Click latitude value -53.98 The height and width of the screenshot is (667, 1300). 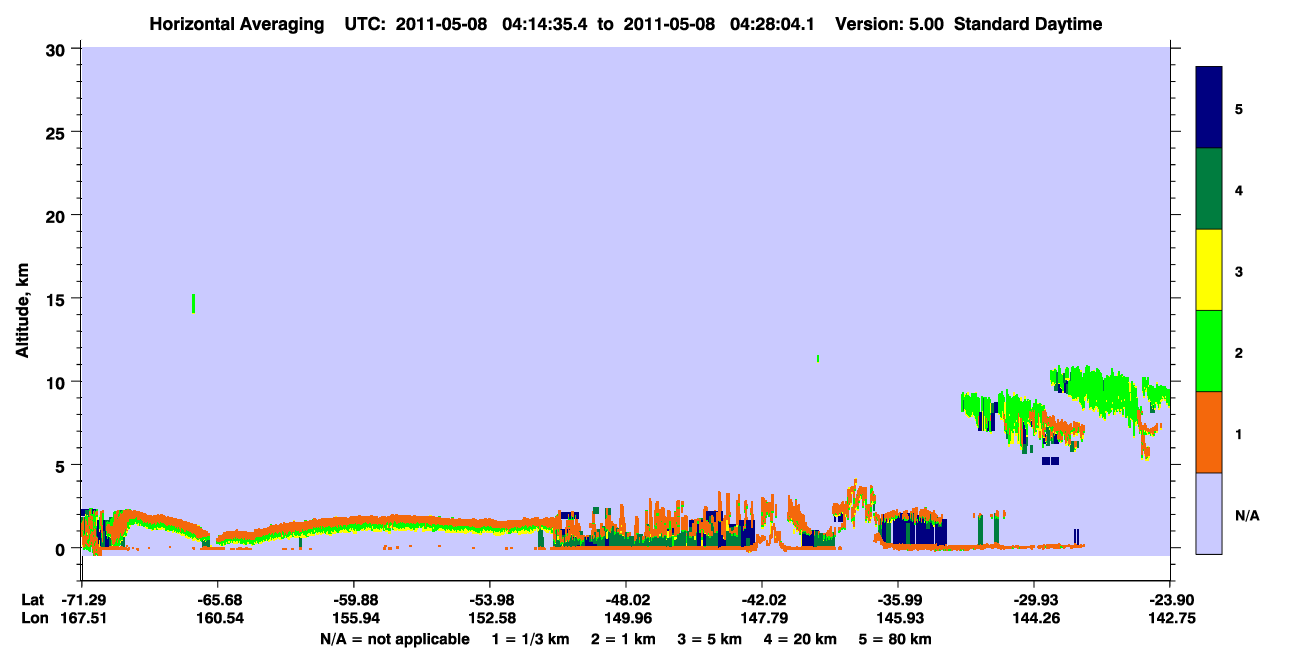(x=490, y=600)
